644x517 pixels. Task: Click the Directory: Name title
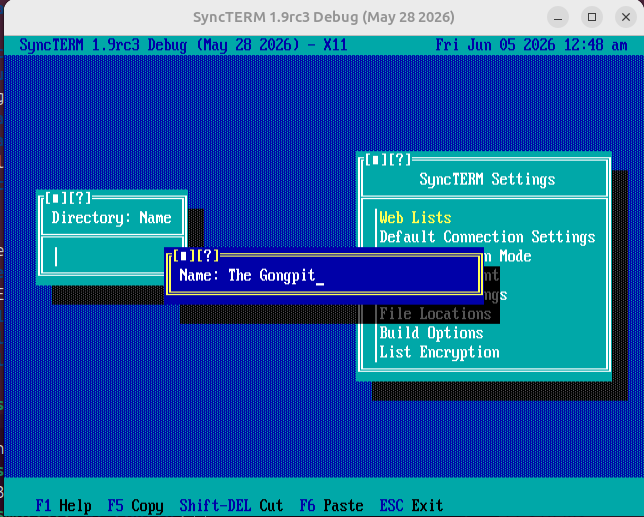tap(111, 218)
